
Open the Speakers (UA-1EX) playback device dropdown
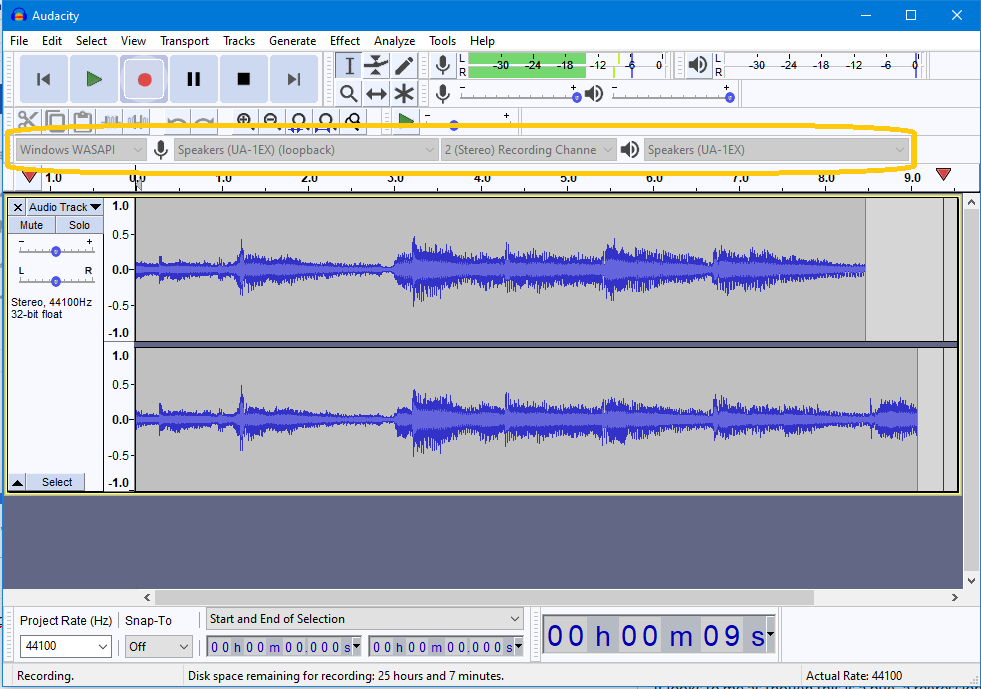click(x=776, y=150)
